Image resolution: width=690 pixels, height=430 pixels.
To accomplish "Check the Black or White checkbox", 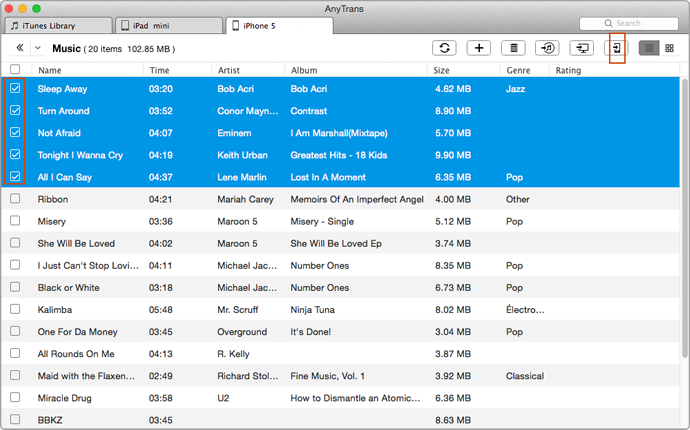I will pyautogui.click(x=15, y=287).
